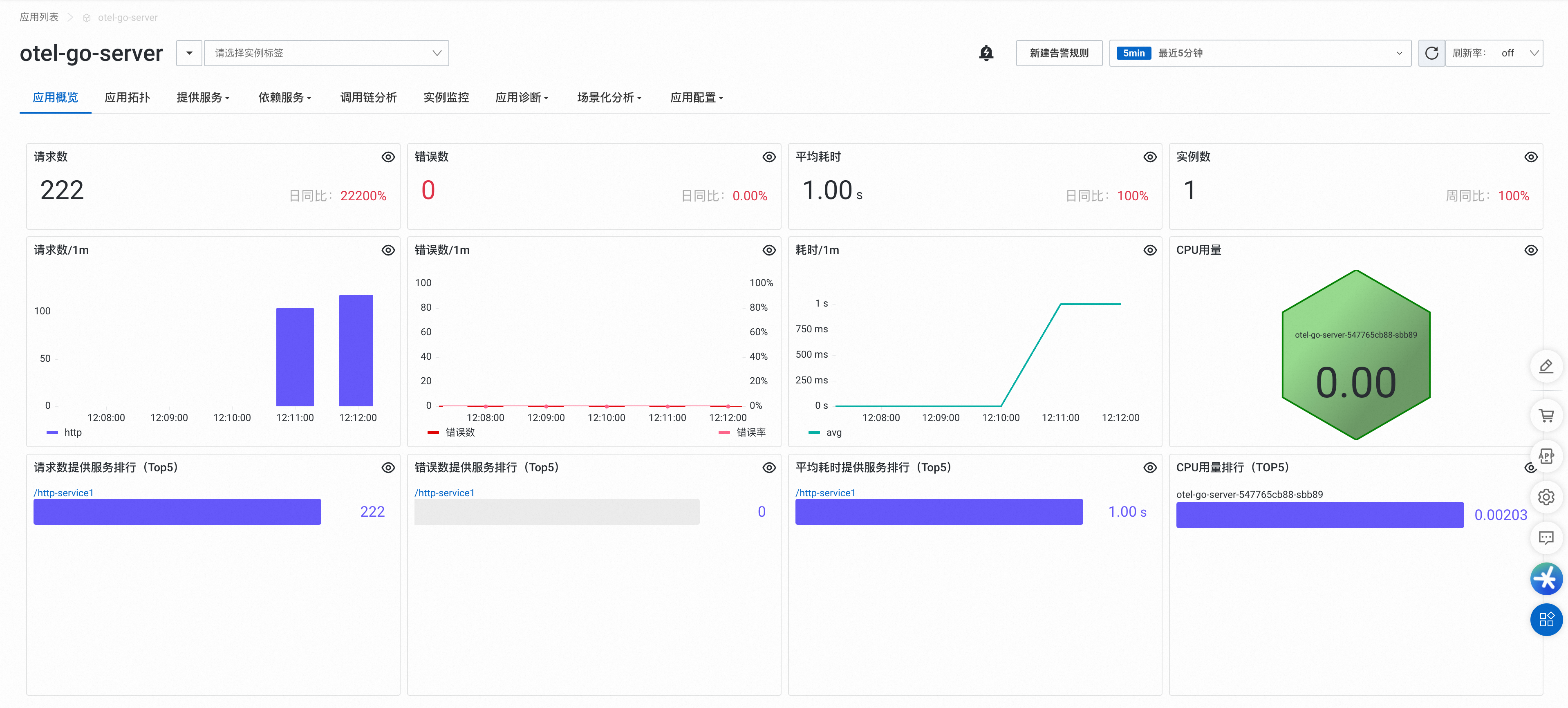The height and width of the screenshot is (708, 1568).
Task: Click the refresh circular arrow icon
Action: 1431,53
